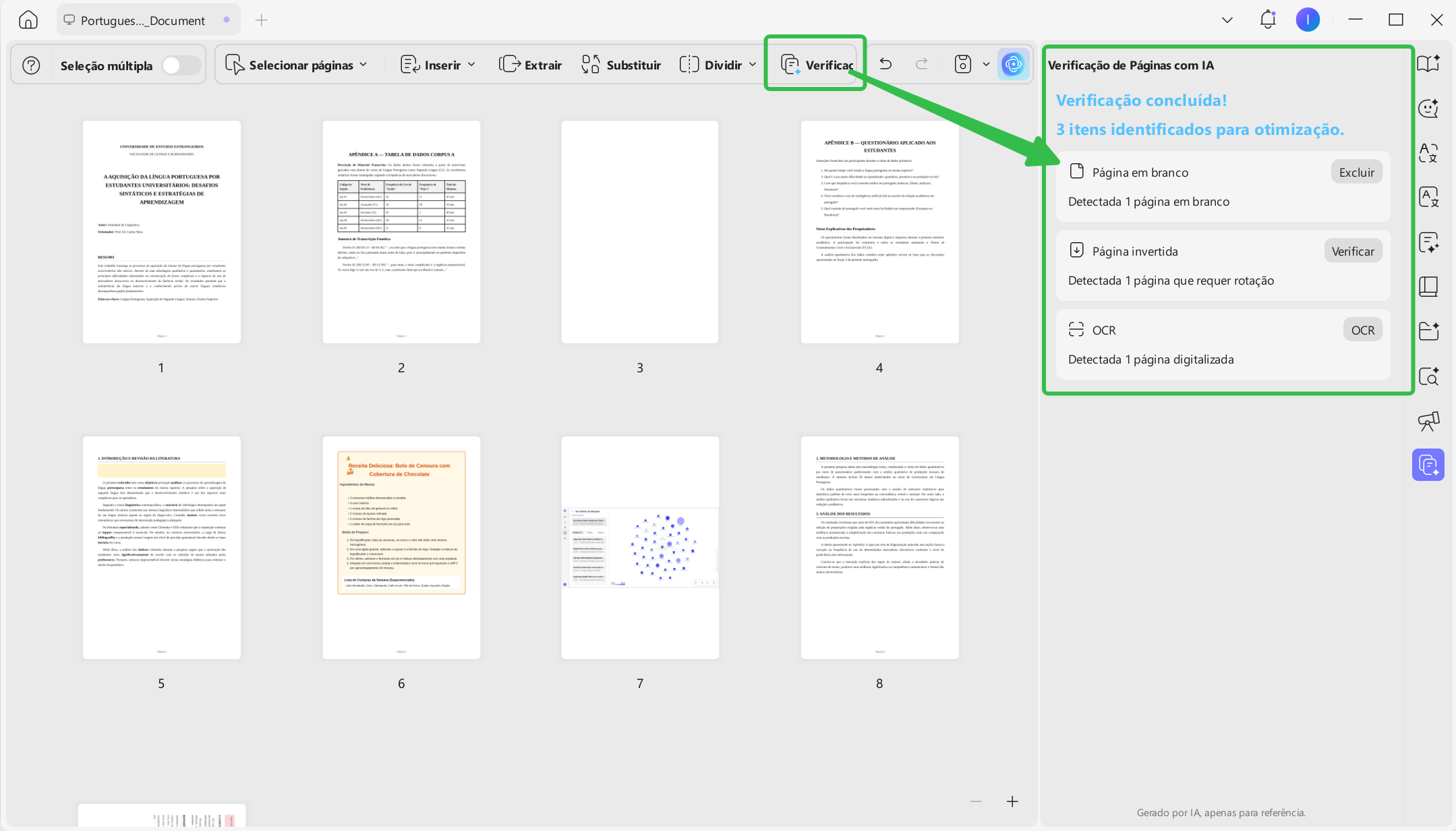This screenshot has width=1456, height=831.
Task: Open the note with sparkles icon in sidebar
Action: point(1428,242)
